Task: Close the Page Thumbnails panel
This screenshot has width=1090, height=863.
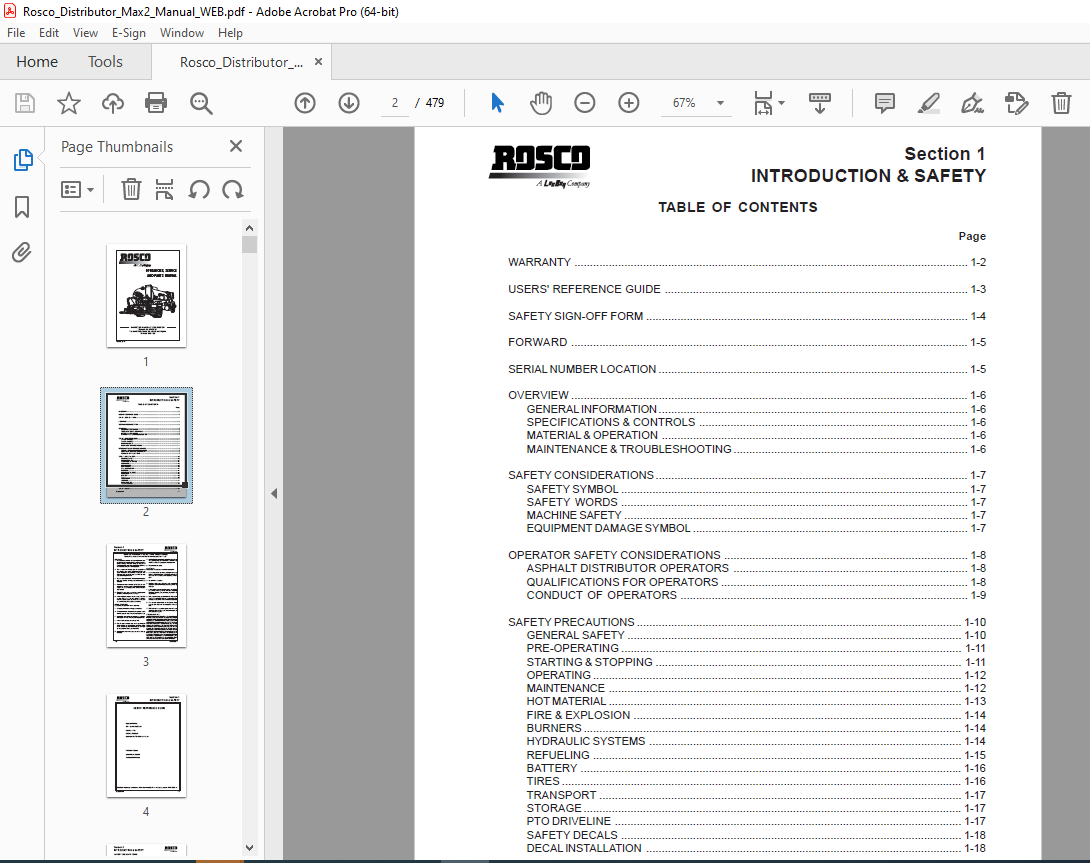Action: click(236, 146)
